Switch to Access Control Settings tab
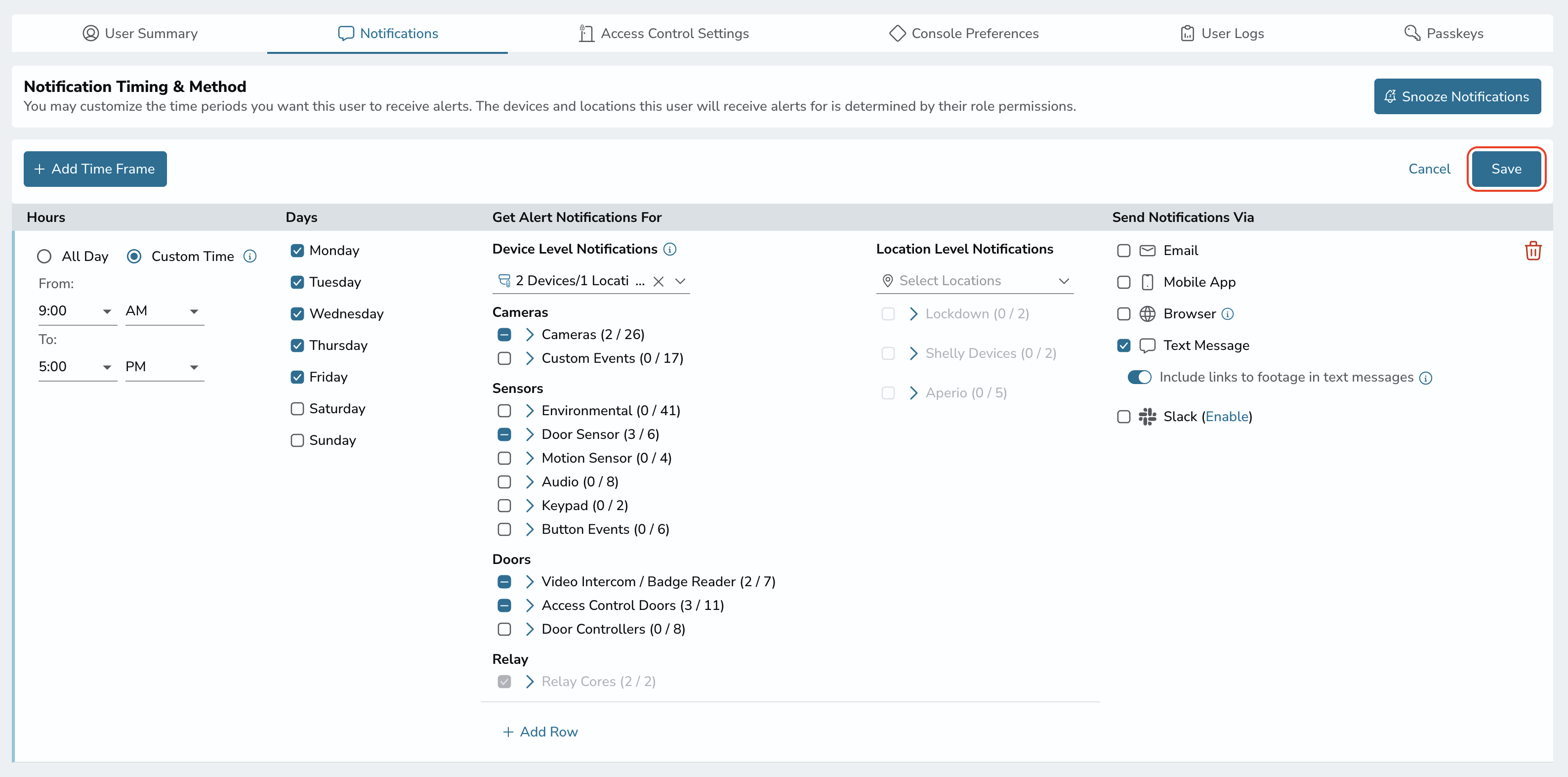Image resolution: width=1568 pixels, height=777 pixels. click(x=663, y=33)
